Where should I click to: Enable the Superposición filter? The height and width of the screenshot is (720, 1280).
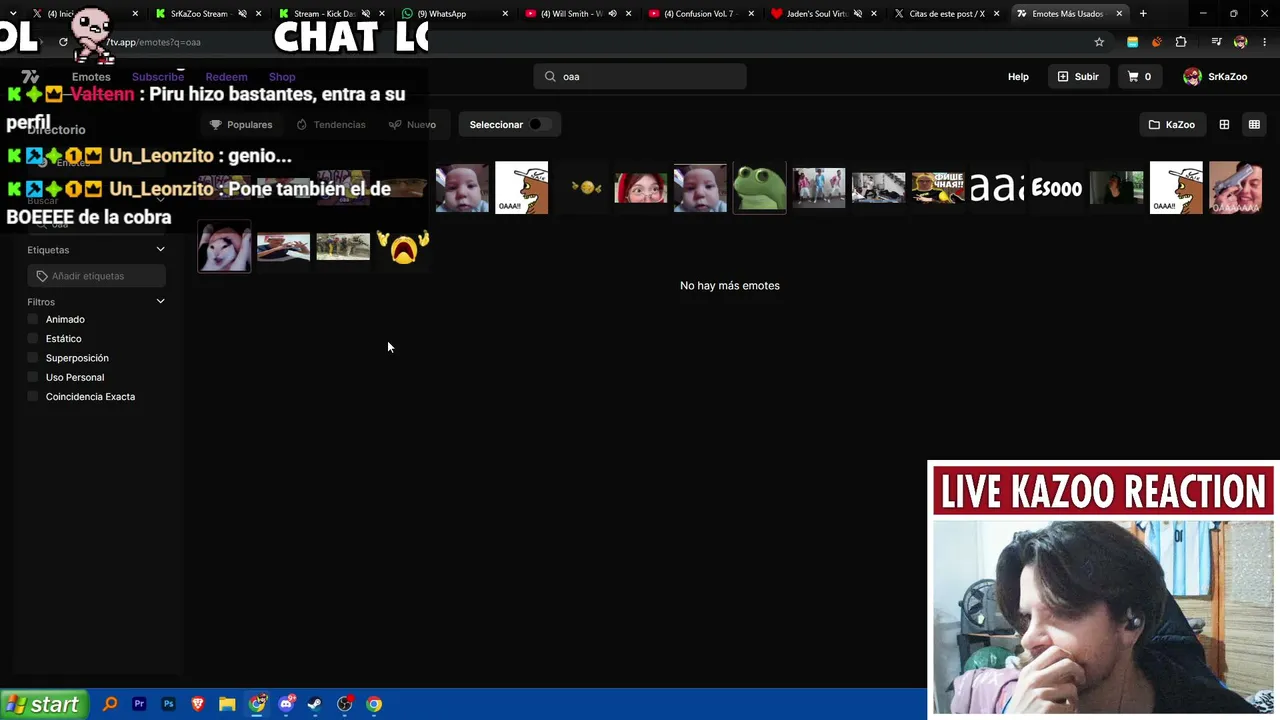click(x=33, y=358)
